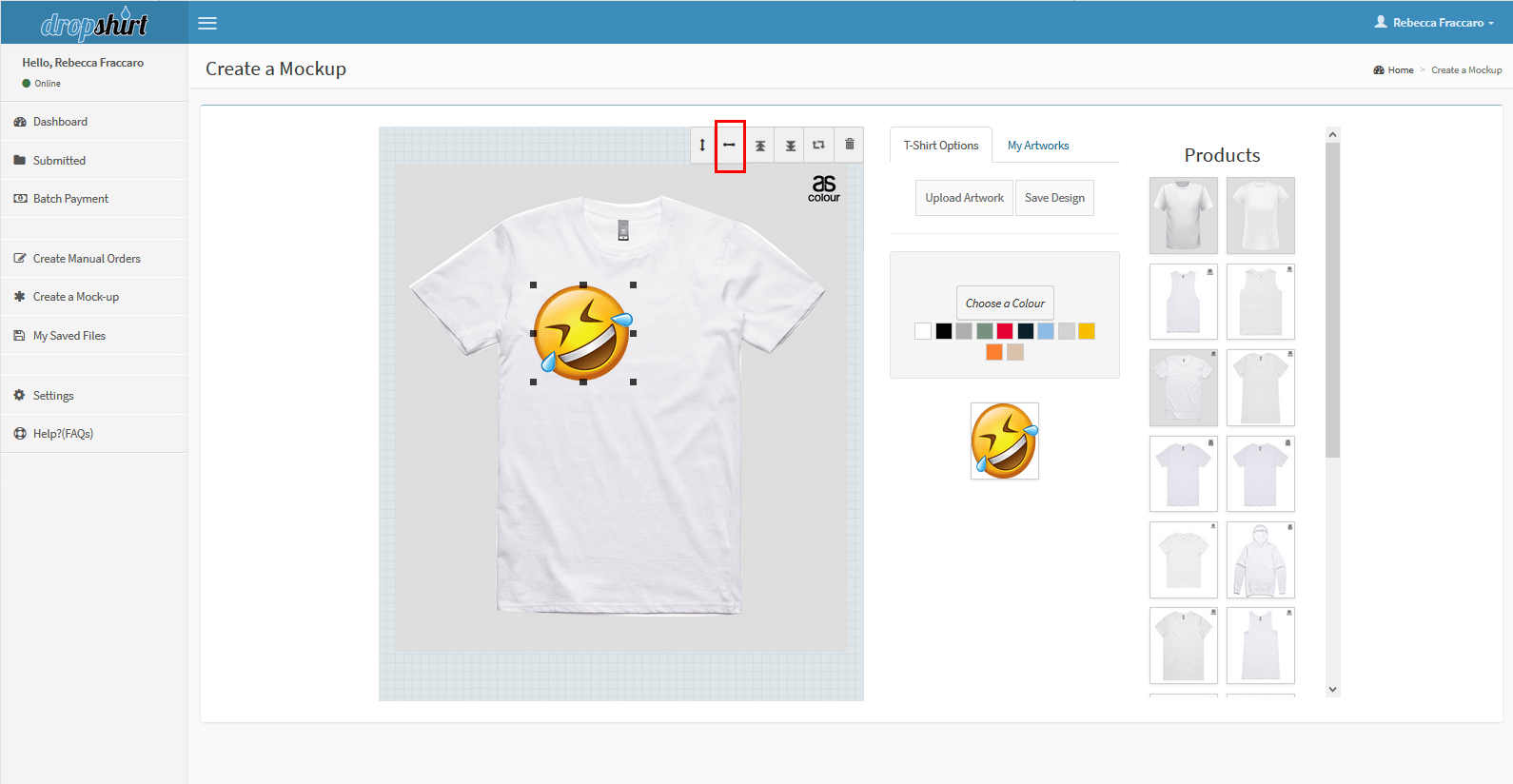Click the Batch Payment money icon
Screen dimensions: 1513x784
pos(20,199)
